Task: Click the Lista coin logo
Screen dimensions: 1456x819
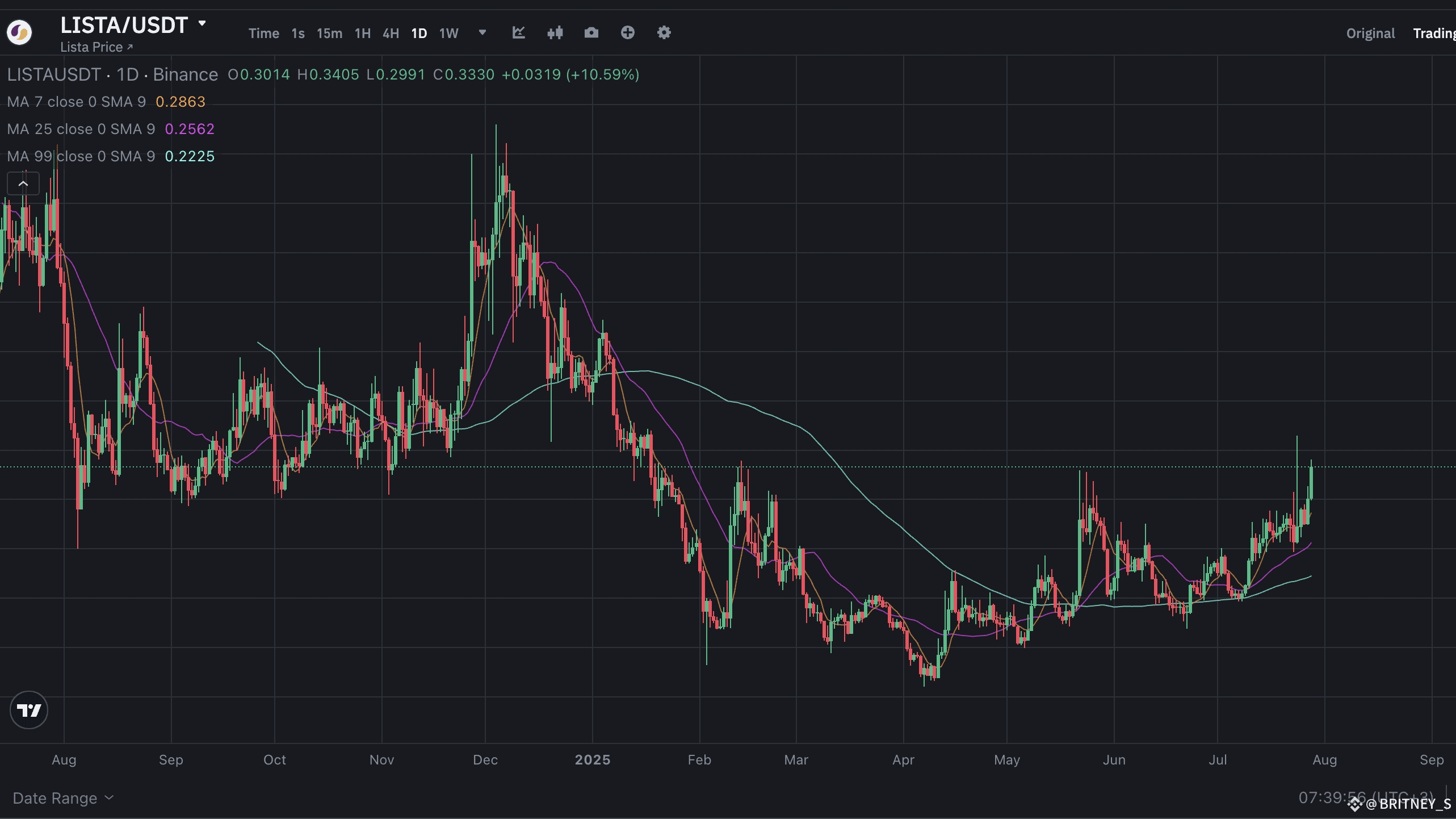Action: [x=19, y=32]
